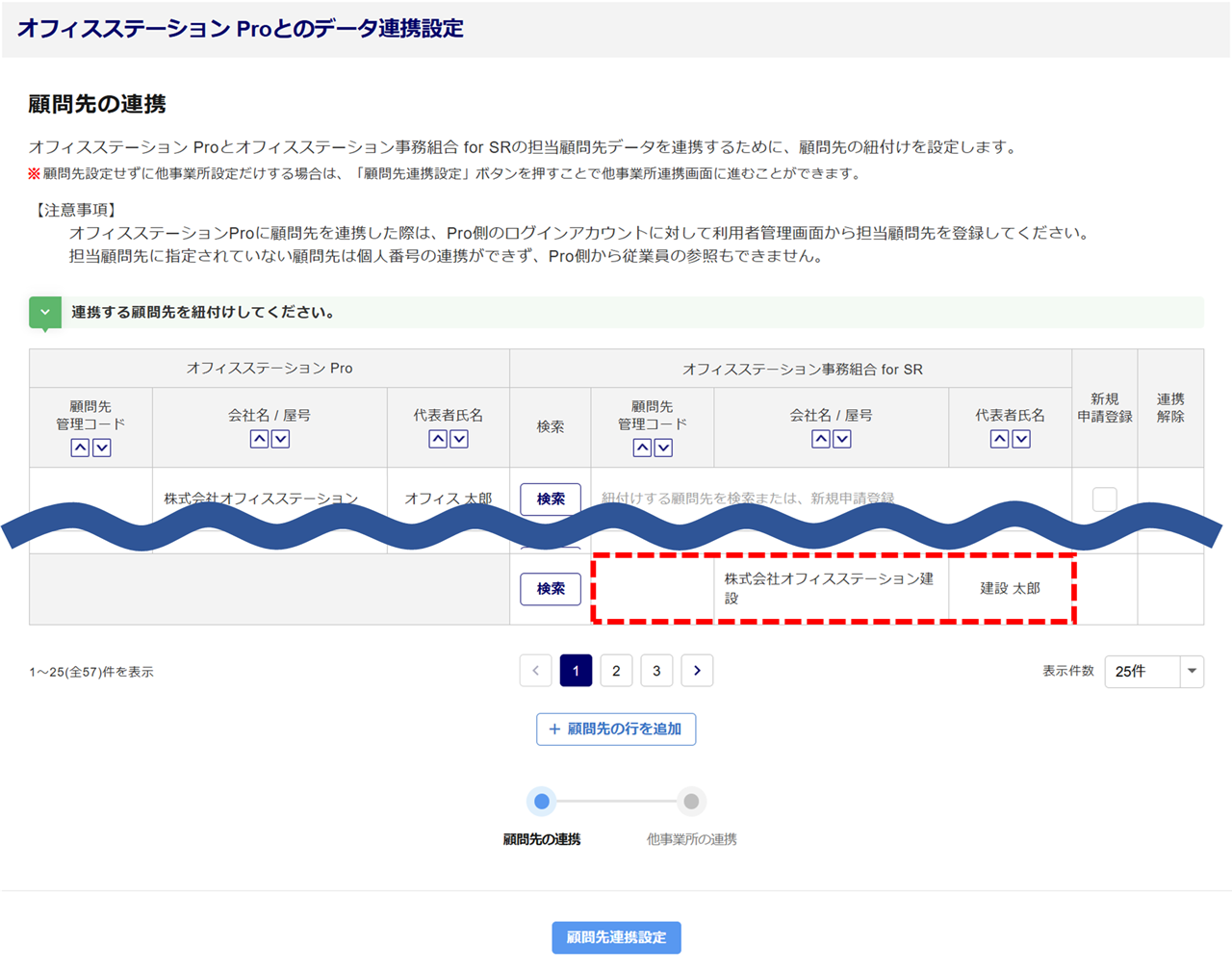1232x973 pixels.
Task: Collapse the green 連携する顧問先 section chevron
Action: 45,312
